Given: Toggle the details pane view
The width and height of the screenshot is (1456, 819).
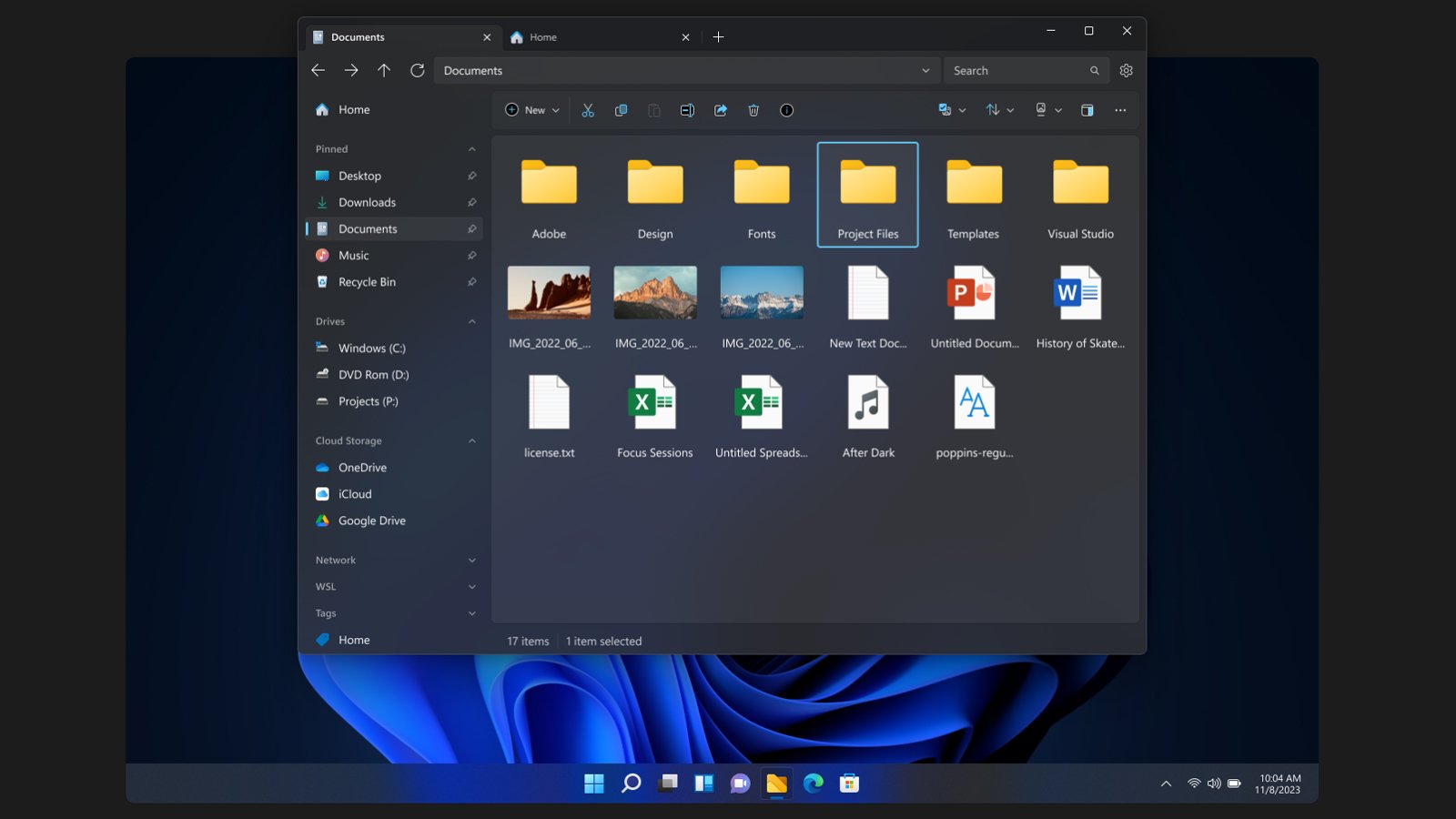Looking at the screenshot, I should 1087,109.
